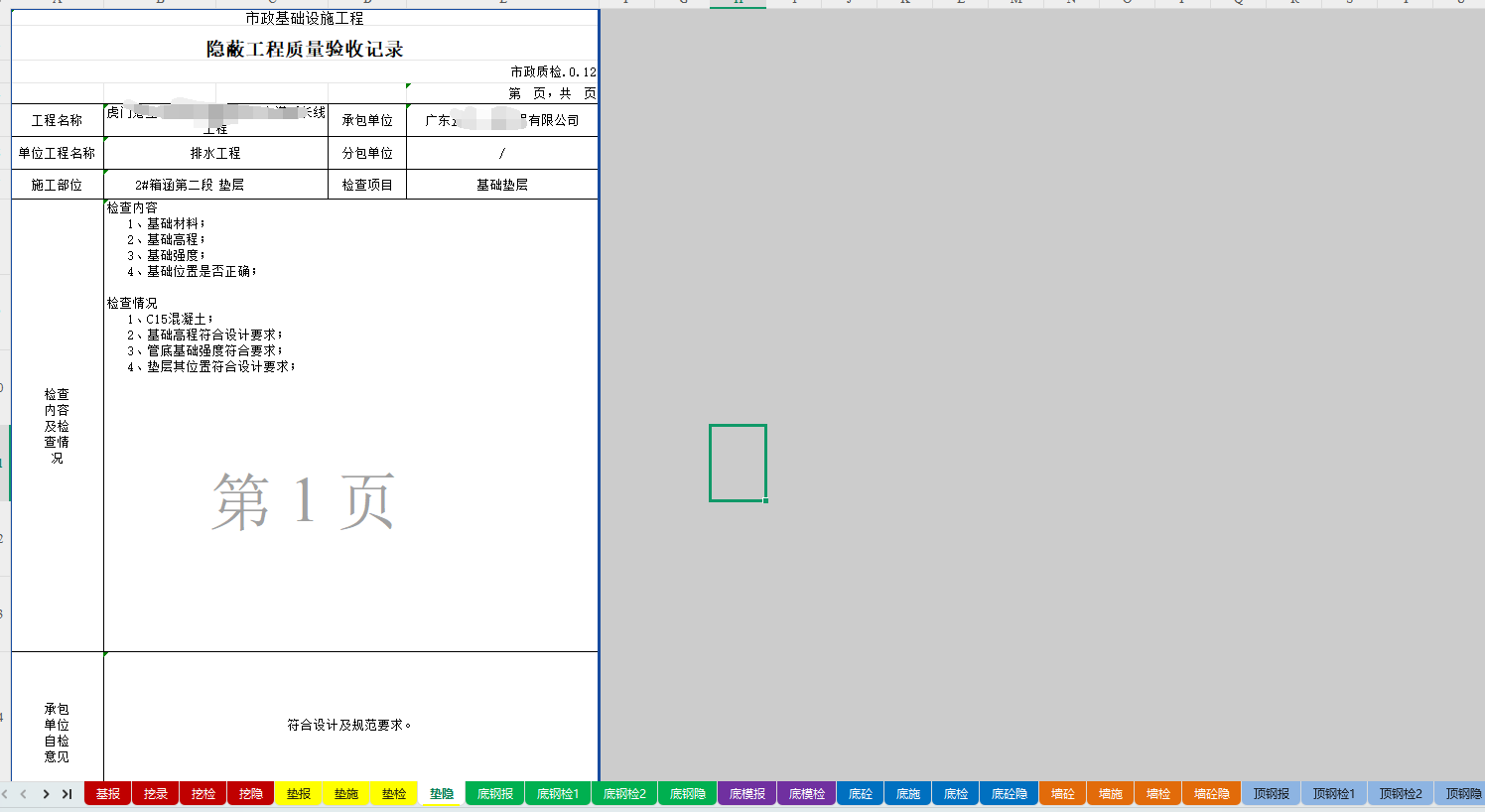The height and width of the screenshot is (812, 1485).
Task: Select the cell containing 排水工程
Action: [x=215, y=153]
